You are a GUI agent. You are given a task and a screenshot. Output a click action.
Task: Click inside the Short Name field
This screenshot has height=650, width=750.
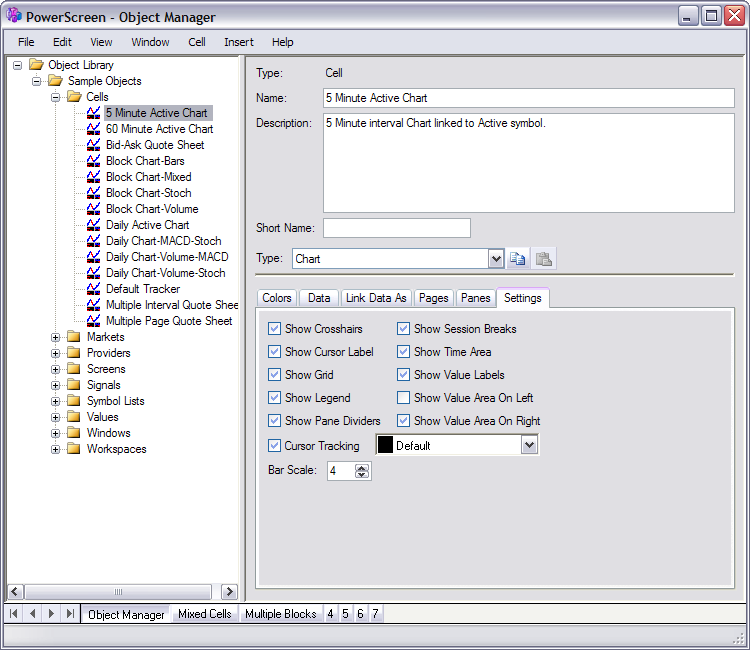[396, 228]
